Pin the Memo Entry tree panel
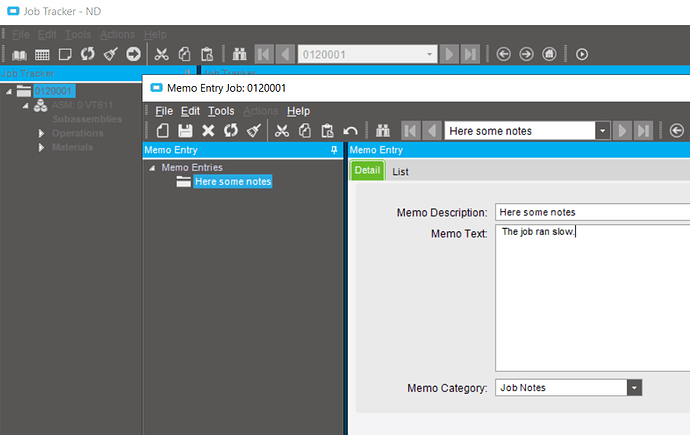This screenshot has width=690, height=435. tap(334, 150)
